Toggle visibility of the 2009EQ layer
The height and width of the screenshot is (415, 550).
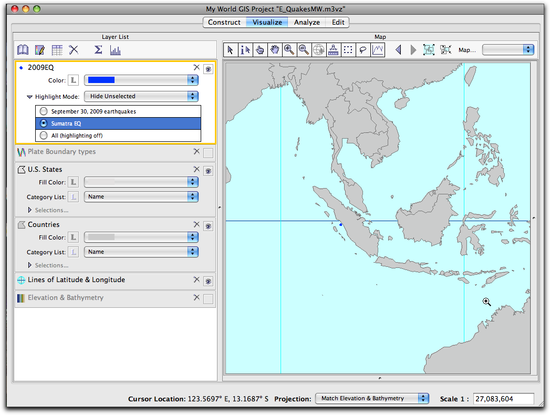click(x=208, y=69)
